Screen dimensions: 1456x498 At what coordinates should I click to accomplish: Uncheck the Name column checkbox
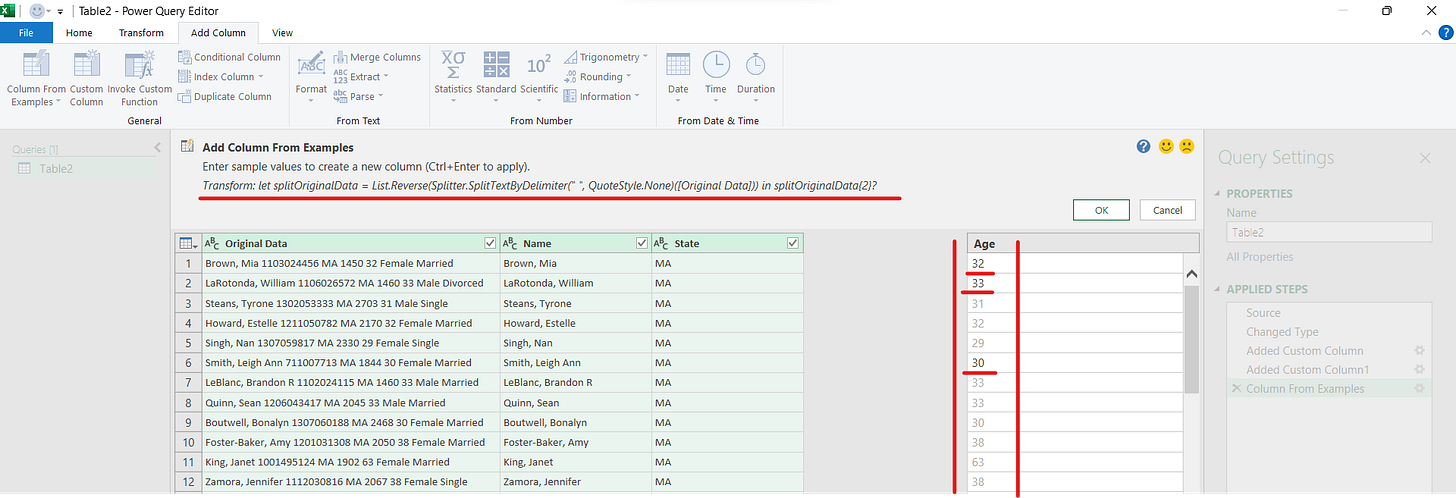point(642,243)
